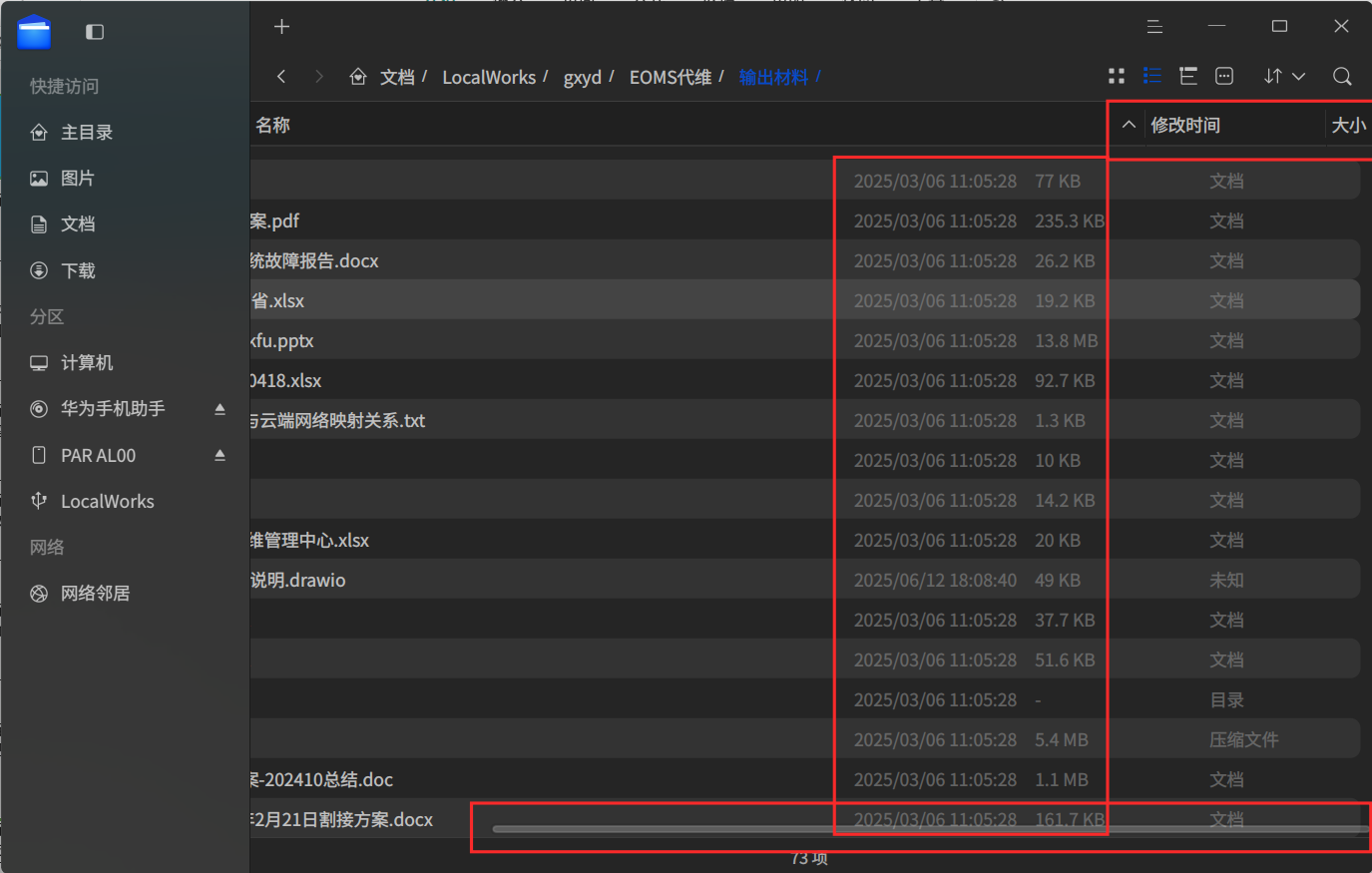Open the view options icon
This screenshot has width=1372, height=873.
point(1224,77)
